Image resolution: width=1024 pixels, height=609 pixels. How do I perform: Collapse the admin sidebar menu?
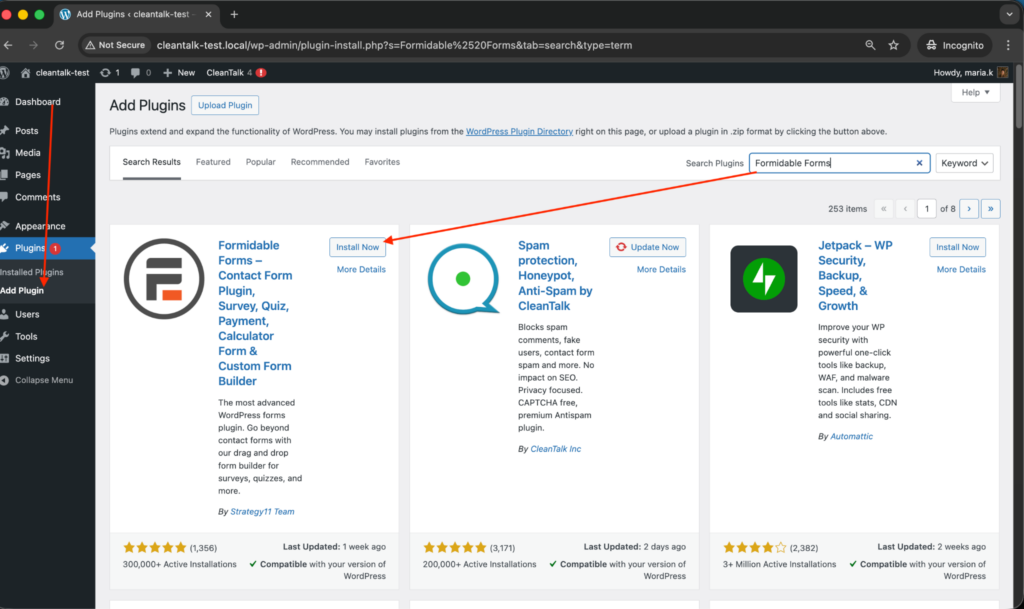(x=41, y=379)
